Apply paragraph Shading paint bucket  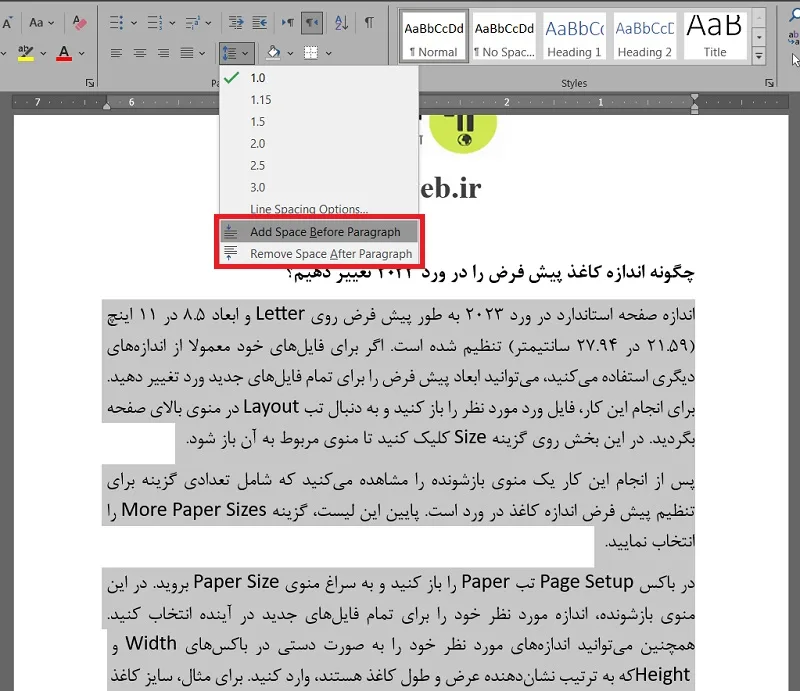tap(273, 53)
